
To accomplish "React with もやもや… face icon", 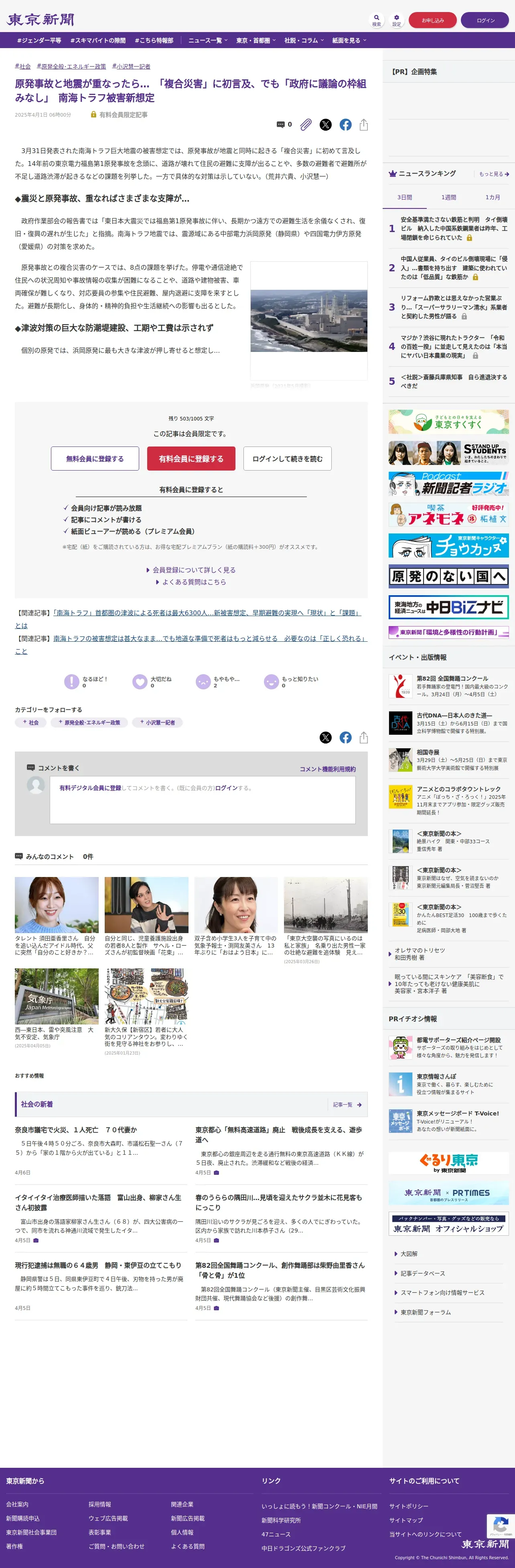I will click(203, 681).
